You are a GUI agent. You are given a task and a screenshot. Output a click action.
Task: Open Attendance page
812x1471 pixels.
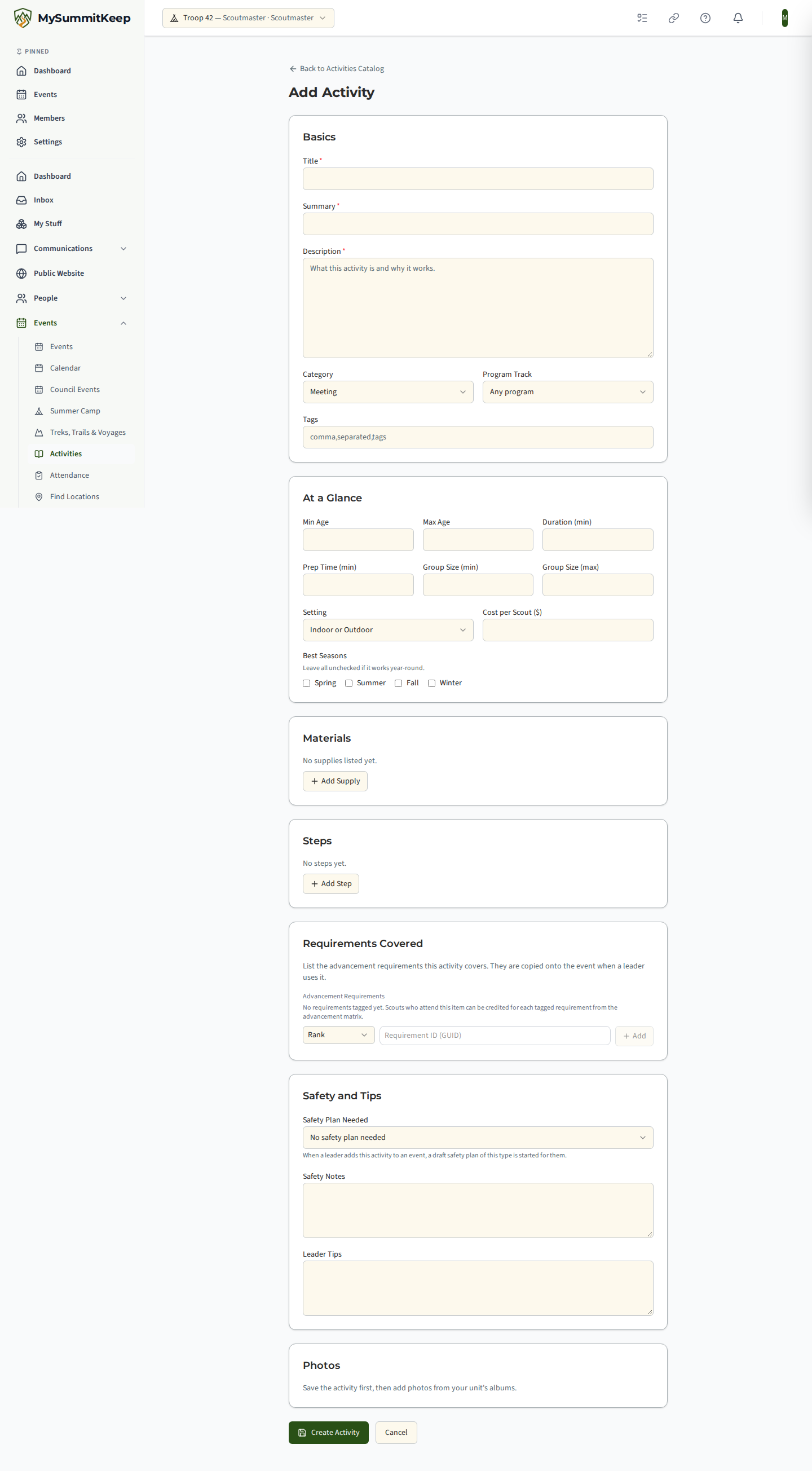pos(81,475)
